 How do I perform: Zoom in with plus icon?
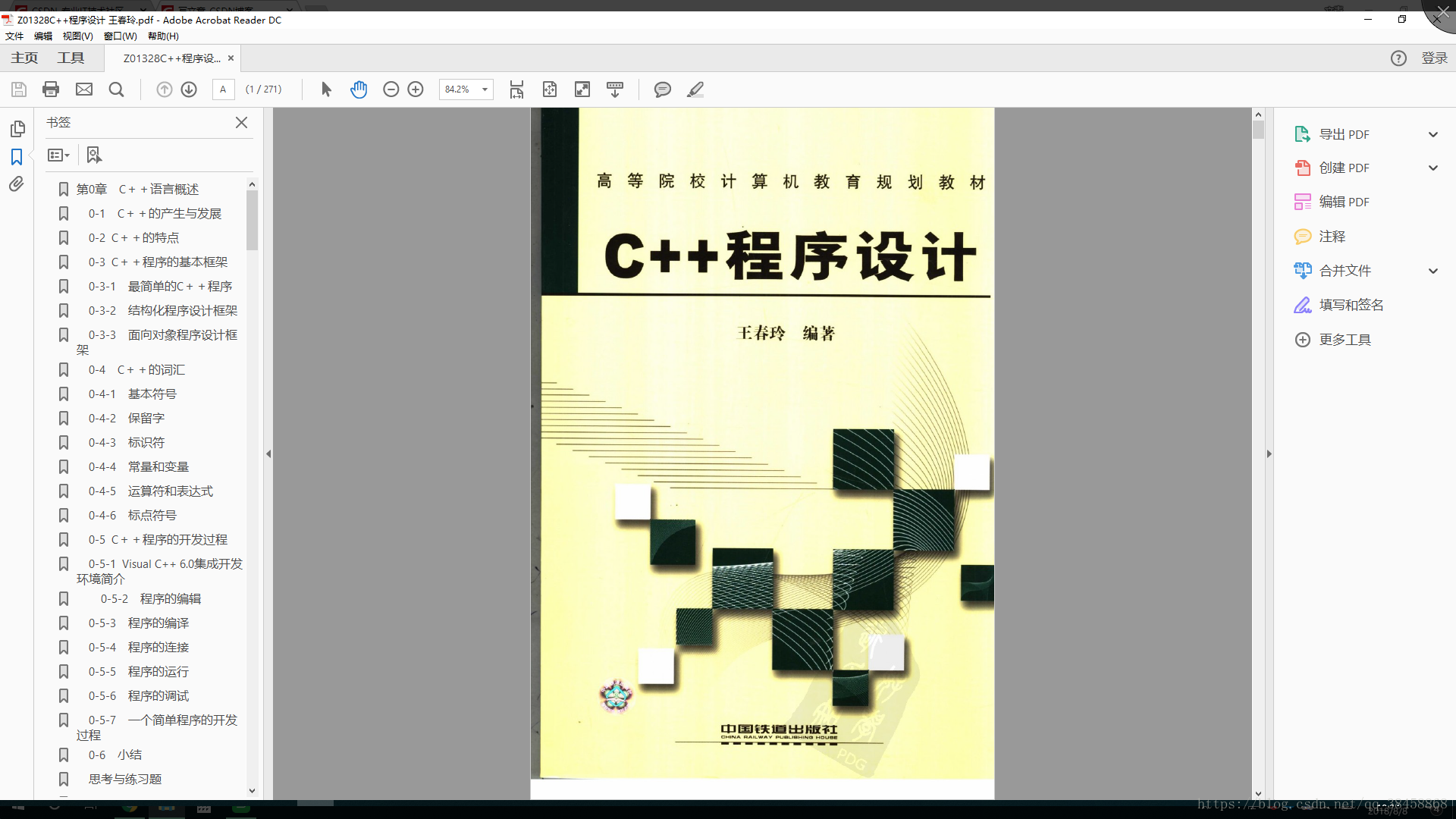tap(416, 89)
